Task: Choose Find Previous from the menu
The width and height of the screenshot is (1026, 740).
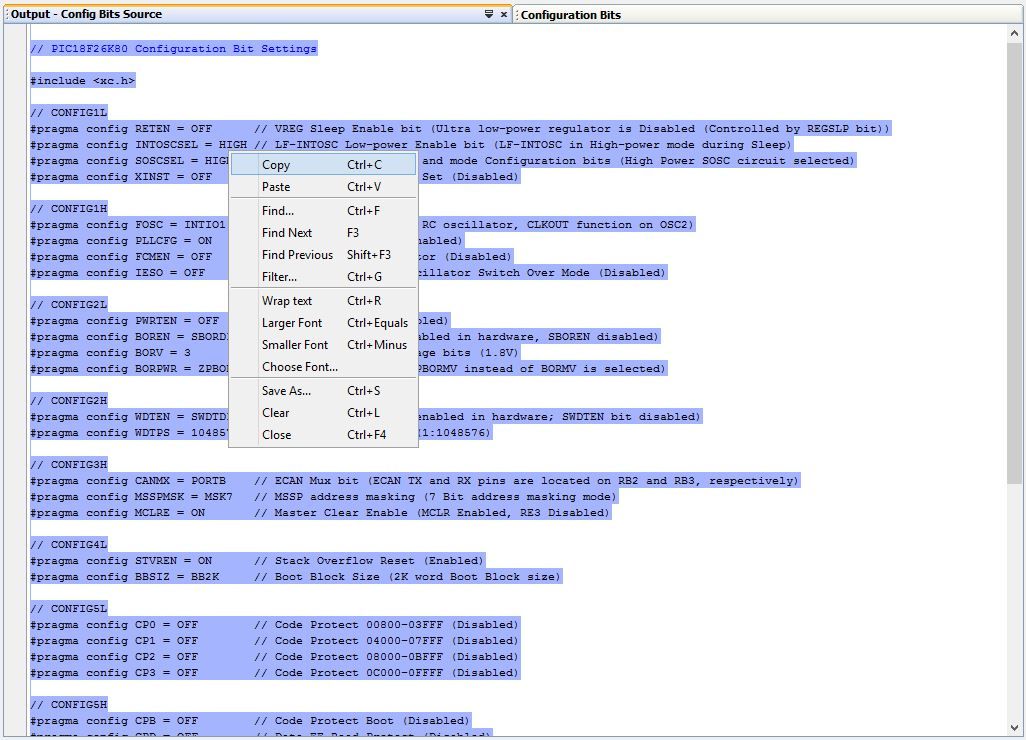Action: pos(296,255)
